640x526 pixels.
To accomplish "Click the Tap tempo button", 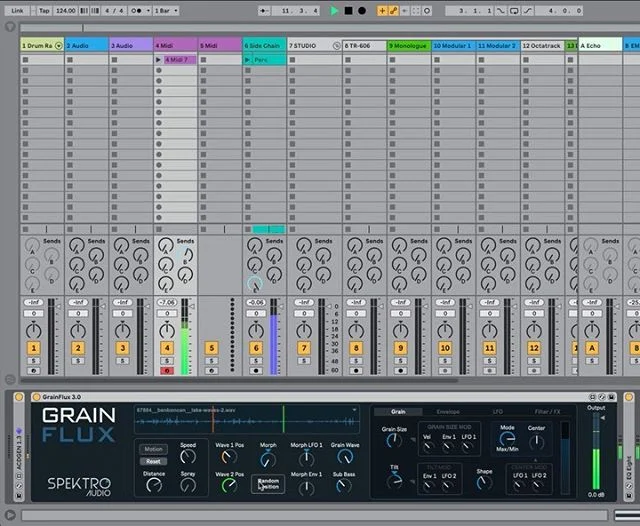I will point(44,11).
